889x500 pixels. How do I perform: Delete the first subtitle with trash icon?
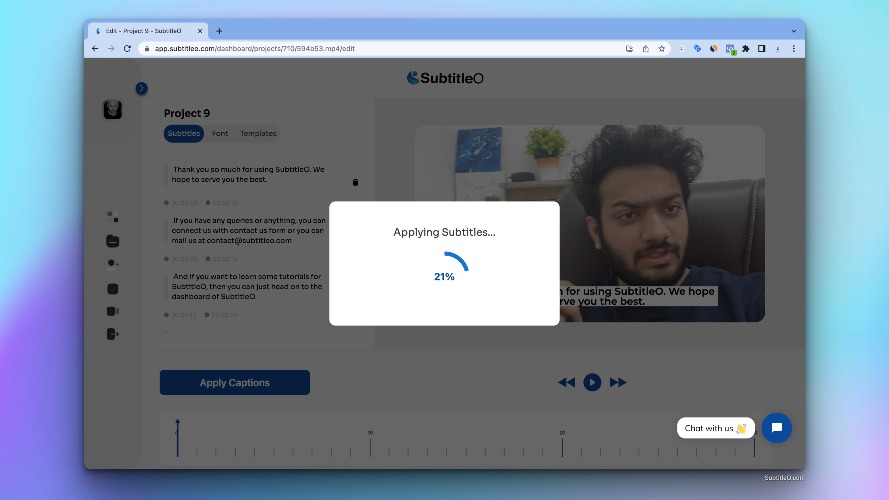tap(355, 182)
